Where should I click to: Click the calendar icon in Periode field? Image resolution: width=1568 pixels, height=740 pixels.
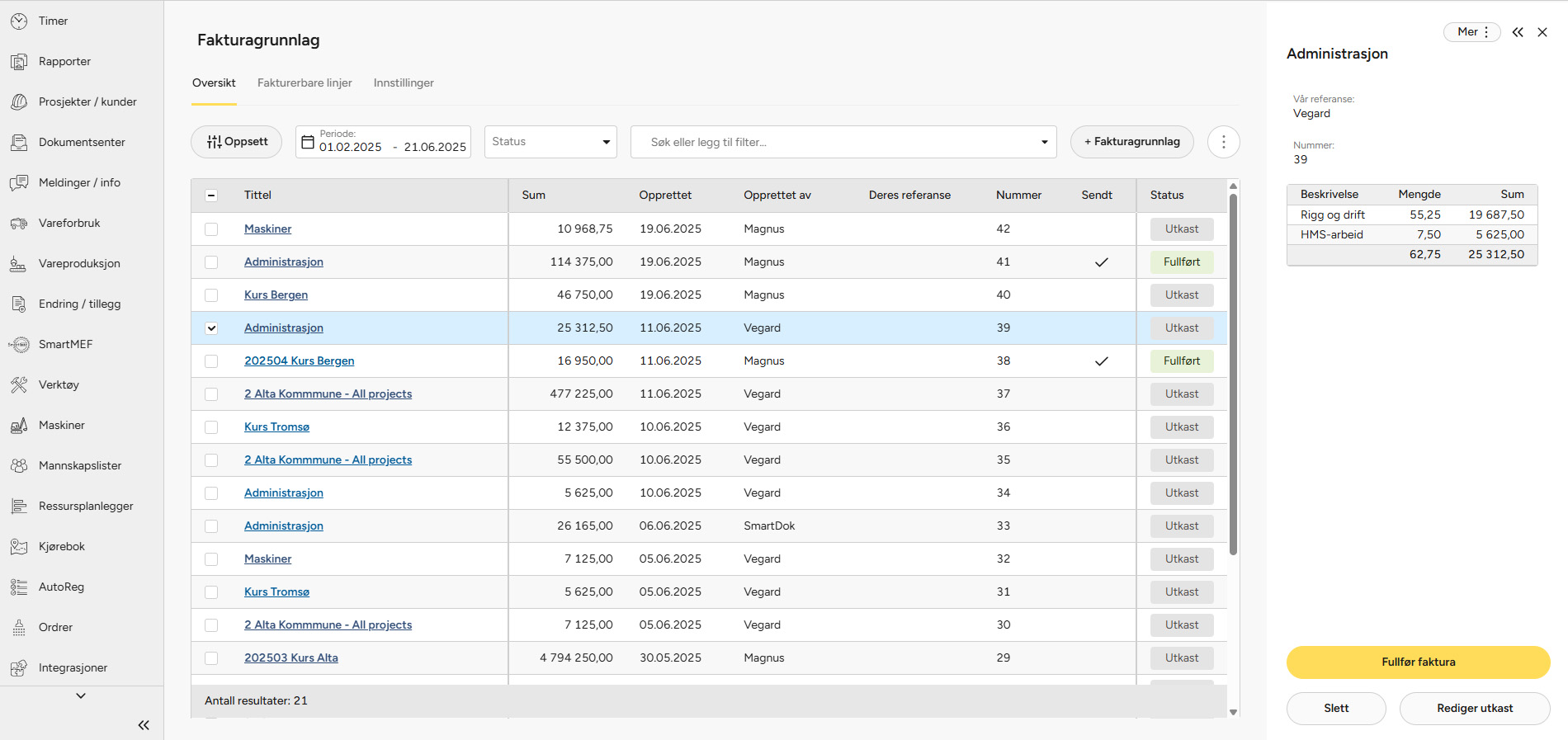click(x=308, y=142)
